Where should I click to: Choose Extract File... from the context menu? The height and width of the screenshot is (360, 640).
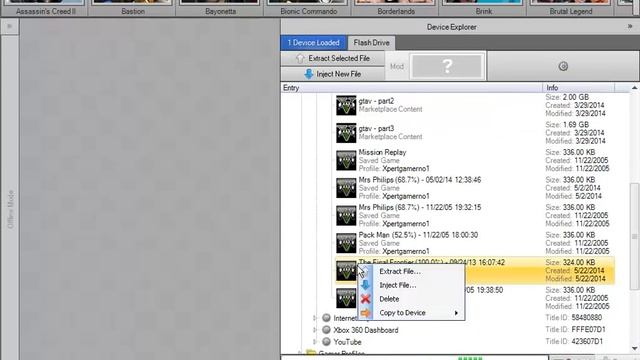click(411, 271)
